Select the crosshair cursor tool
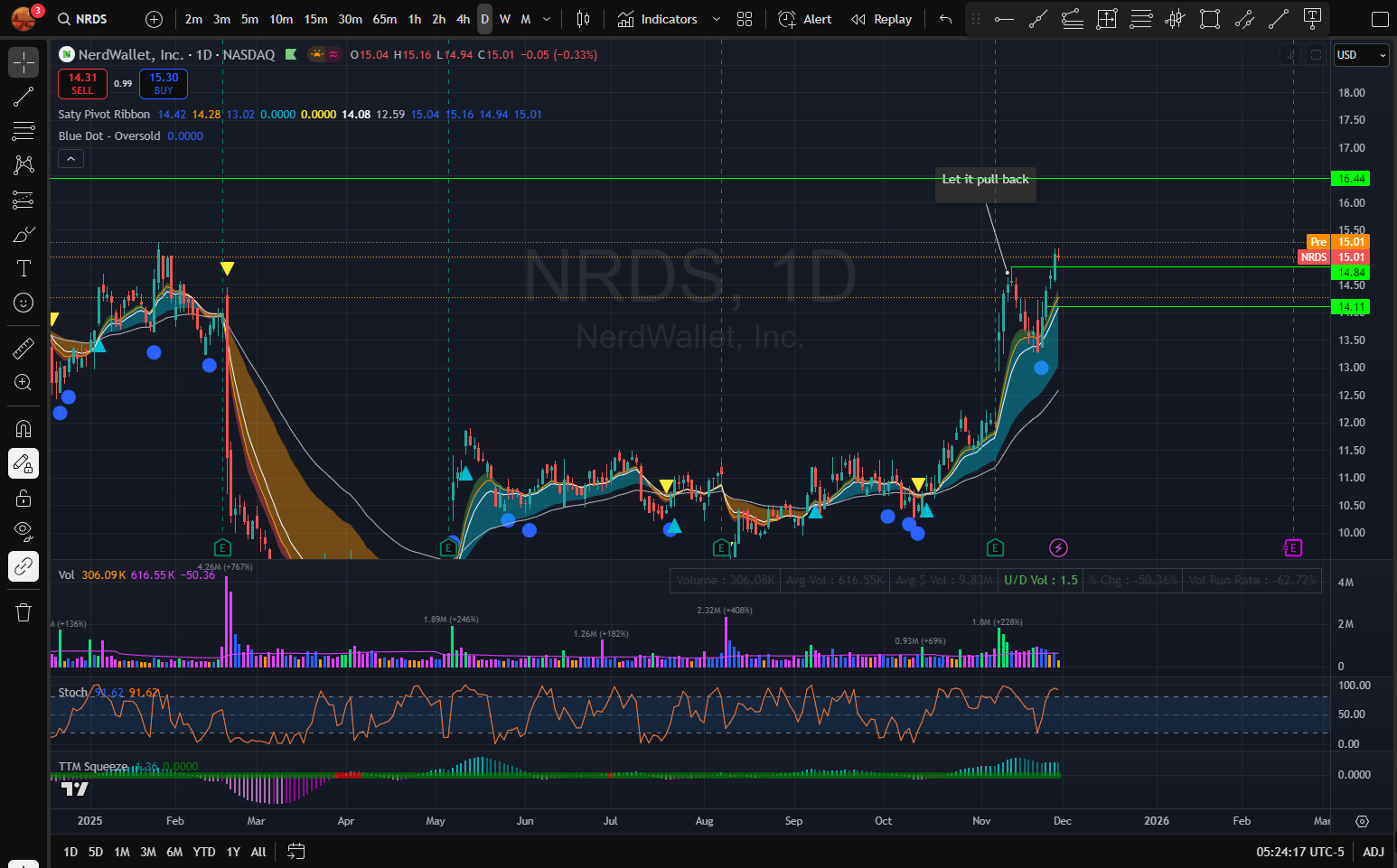This screenshot has width=1397, height=868. tap(23, 62)
